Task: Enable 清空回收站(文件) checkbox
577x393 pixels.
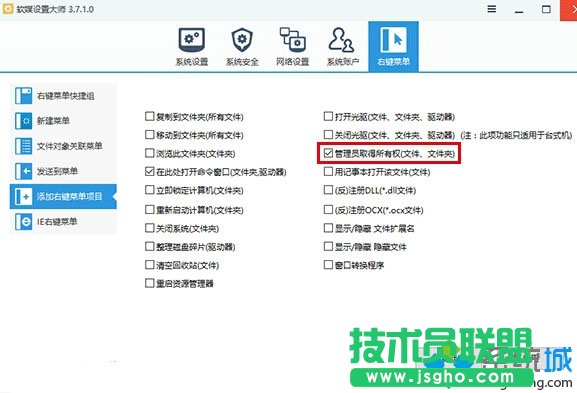Action: click(x=149, y=265)
